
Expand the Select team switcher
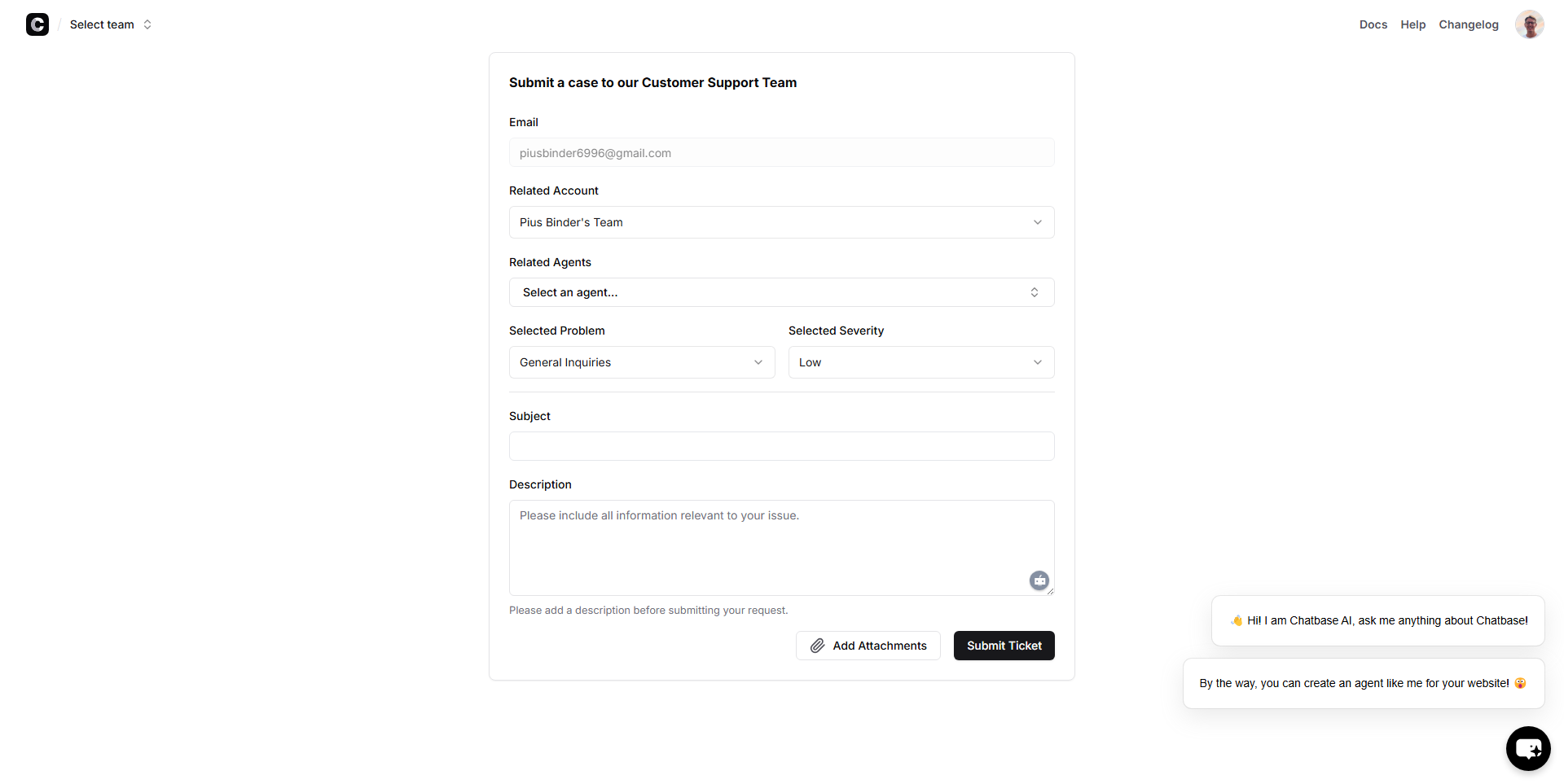(111, 24)
